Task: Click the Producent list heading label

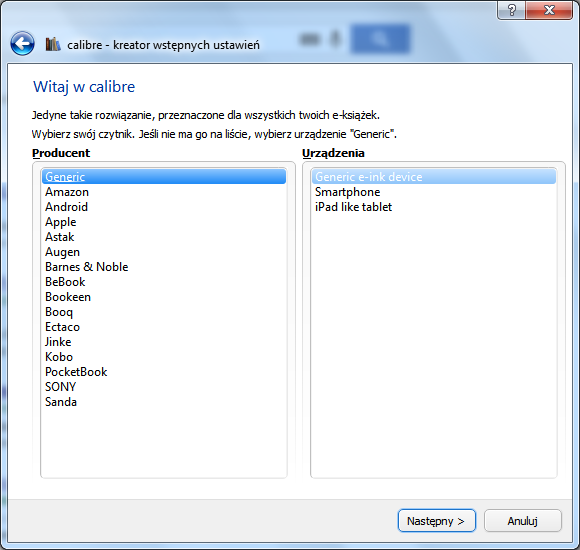Action: point(61,153)
